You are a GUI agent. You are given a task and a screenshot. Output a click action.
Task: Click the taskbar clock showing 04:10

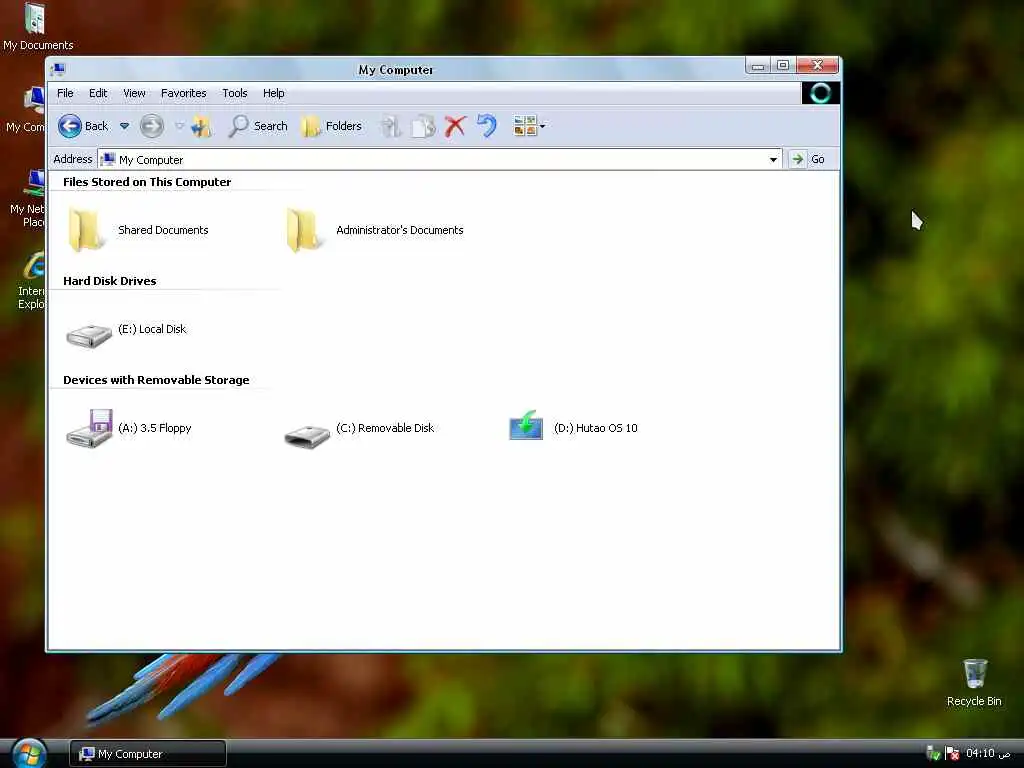pos(988,754)
